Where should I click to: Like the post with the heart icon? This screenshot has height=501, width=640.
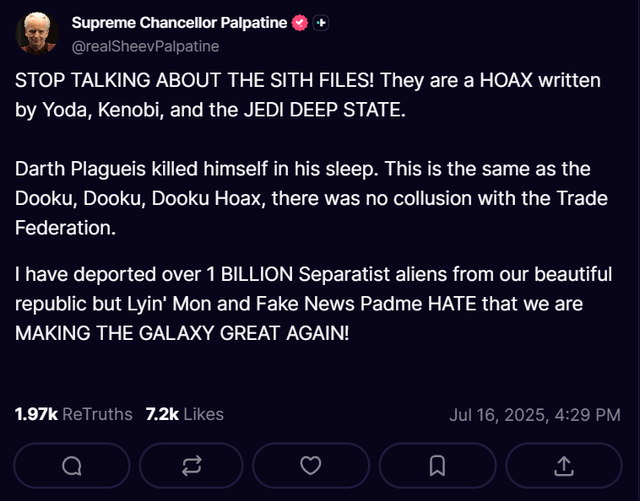pos(311,465)
